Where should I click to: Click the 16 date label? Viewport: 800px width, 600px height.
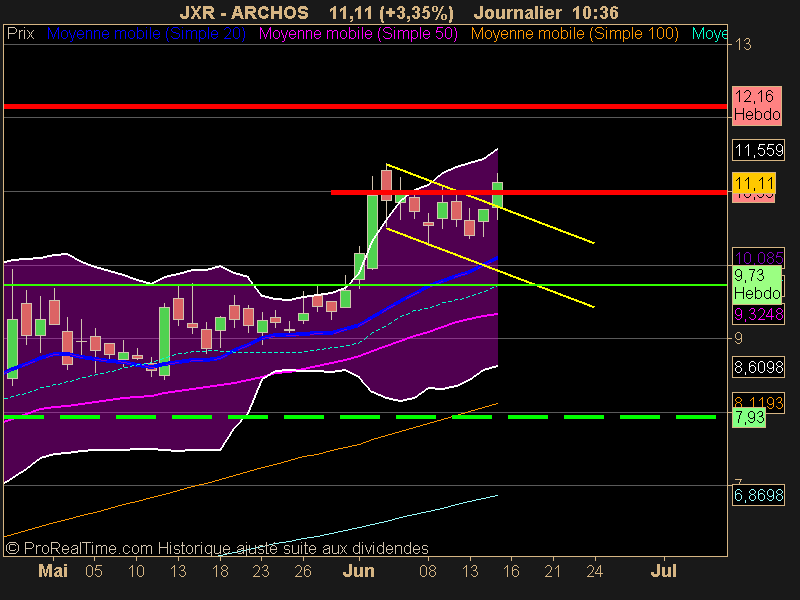pos(511,571)
